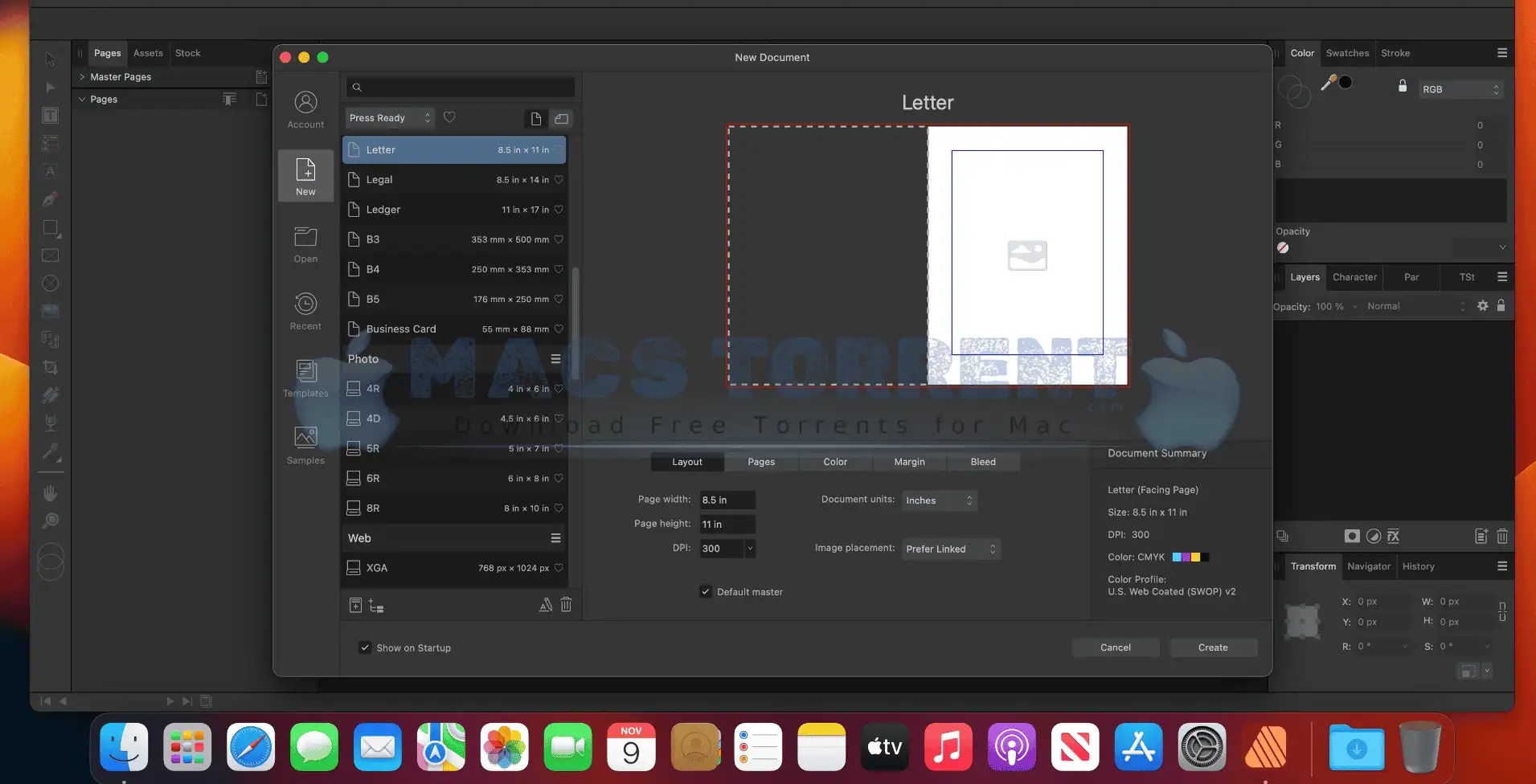This screenshot has width=1536, height=784.
Task: Select landscape orientation icon
Action: click(562, 119)
